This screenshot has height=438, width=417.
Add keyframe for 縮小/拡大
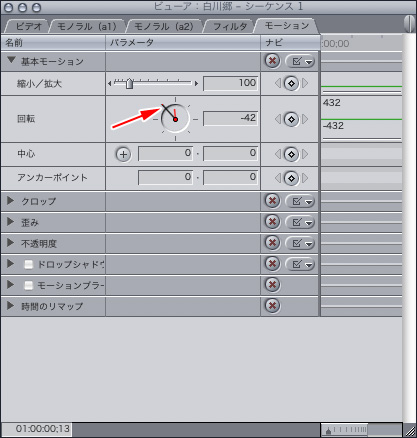point(291,83)
